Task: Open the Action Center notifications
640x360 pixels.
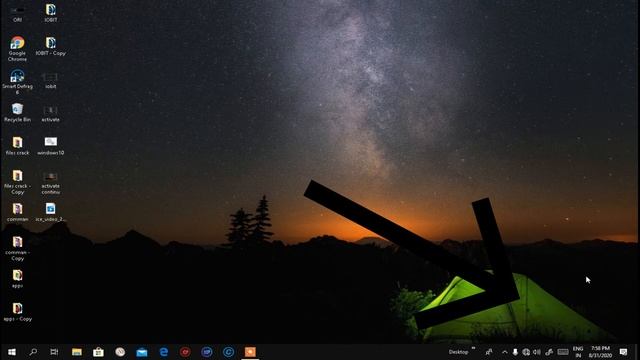Action: point(623,352)
